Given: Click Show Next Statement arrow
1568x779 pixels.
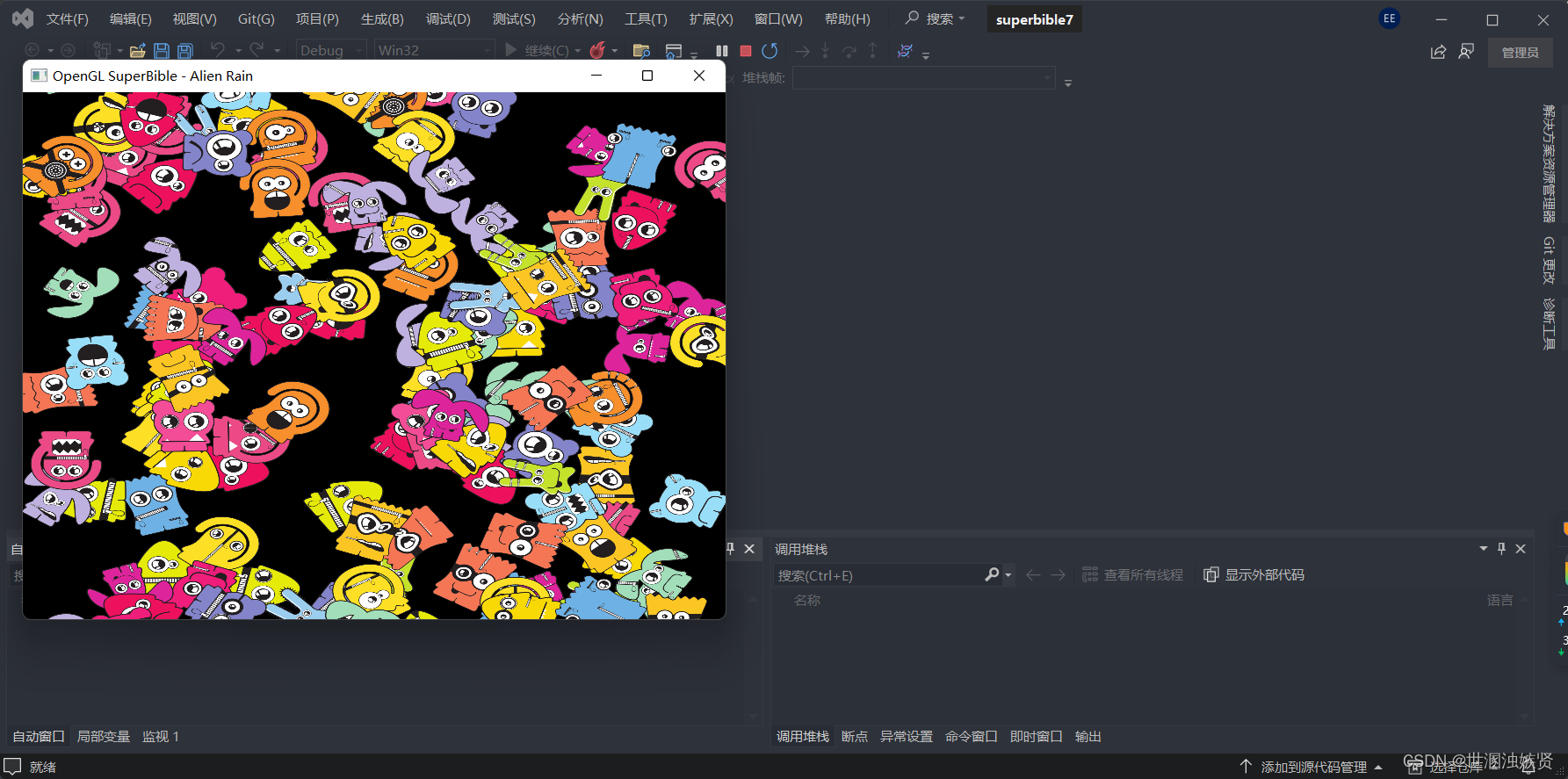Looking at the screenshot, I should (x=802, y=51).
